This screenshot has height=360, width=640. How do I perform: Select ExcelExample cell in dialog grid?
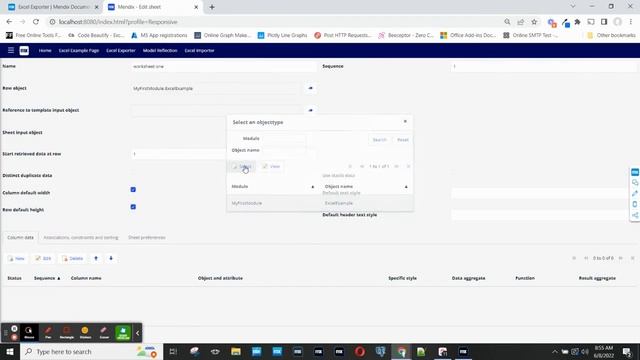pyautogui.click(x=339, y=203)
